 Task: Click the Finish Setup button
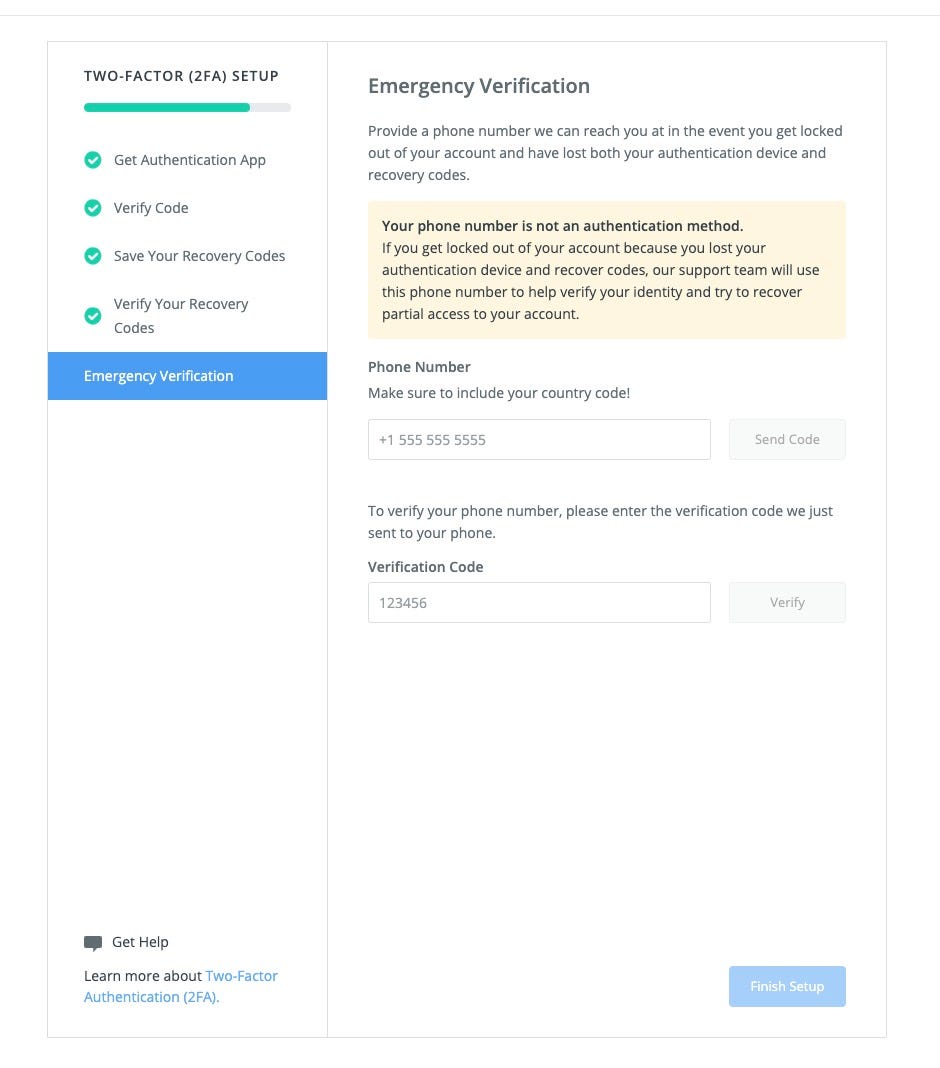point(787,986)
